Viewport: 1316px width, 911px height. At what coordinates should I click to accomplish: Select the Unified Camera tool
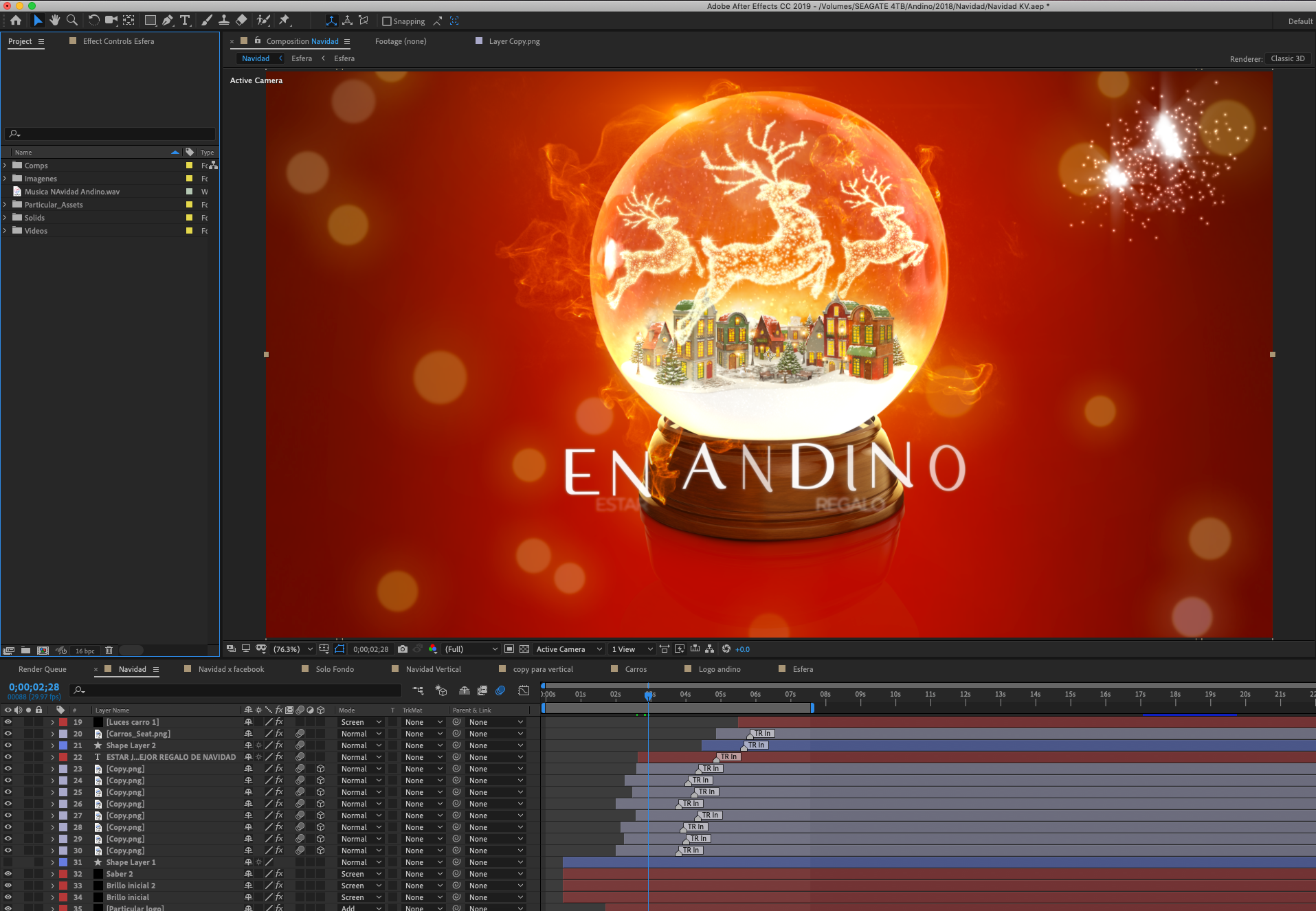click(x=111, y=21)
